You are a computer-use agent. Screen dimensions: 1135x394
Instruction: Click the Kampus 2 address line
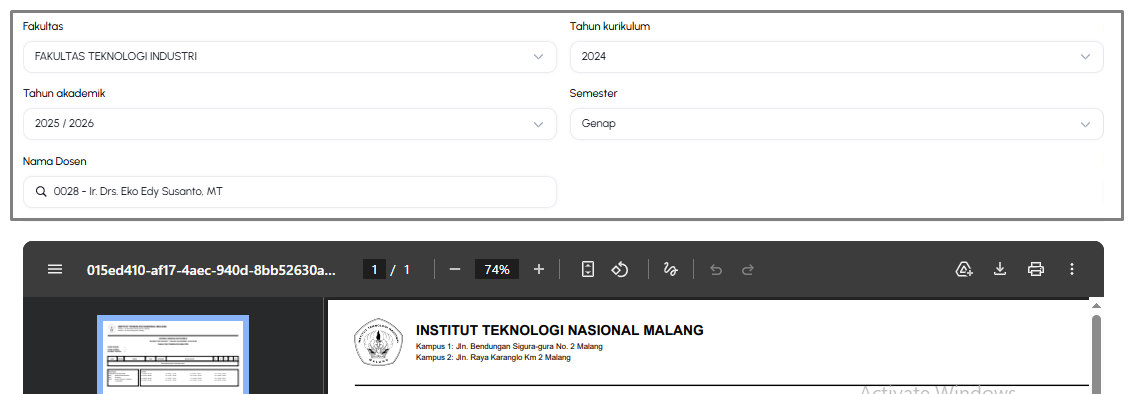click(493, 357)
